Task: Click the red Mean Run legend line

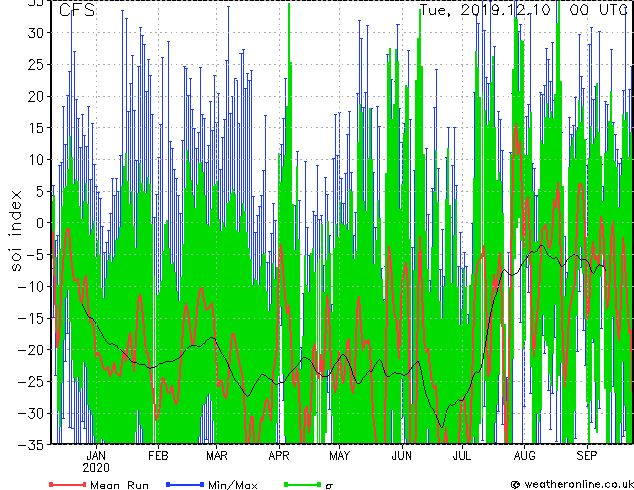Action: point(68,484)
